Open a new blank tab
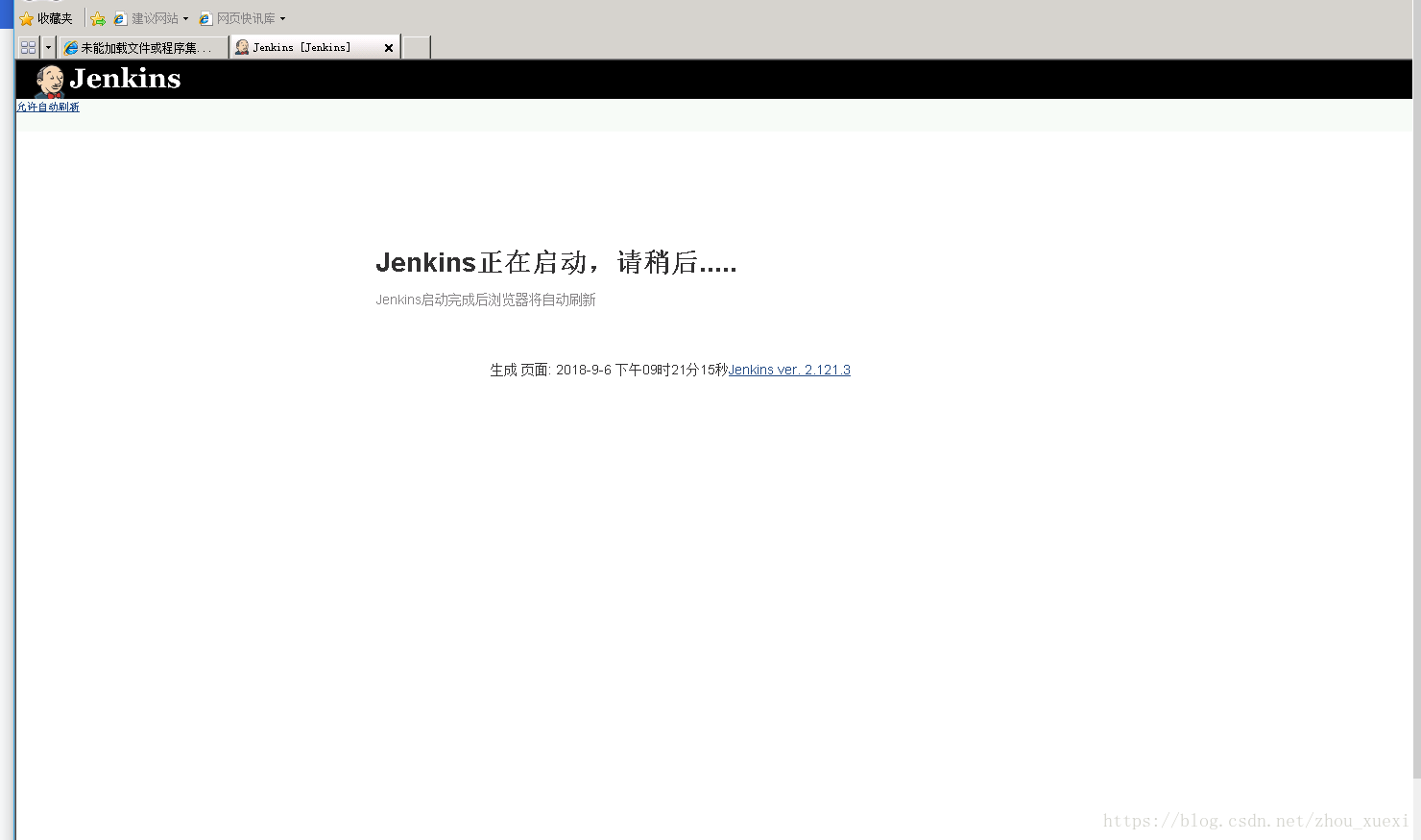This screenshot has width=1421, height=840. pyautogui.click(x=416, y=47)
